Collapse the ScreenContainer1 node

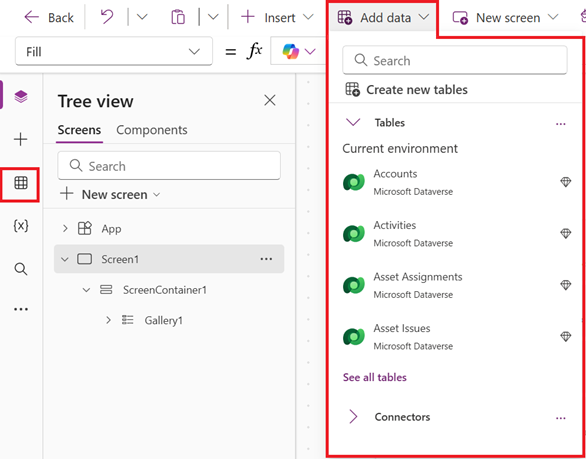click(x=86, y=290)
